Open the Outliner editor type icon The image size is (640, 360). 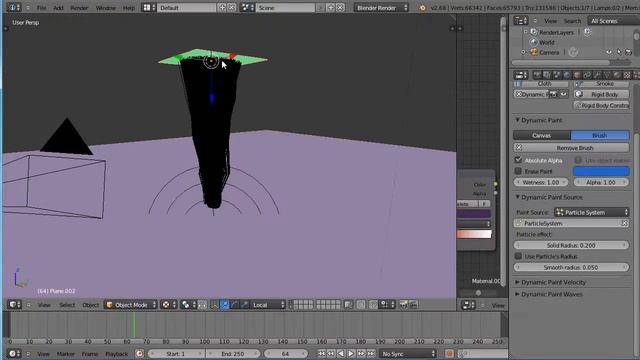(x=521, y=20)
